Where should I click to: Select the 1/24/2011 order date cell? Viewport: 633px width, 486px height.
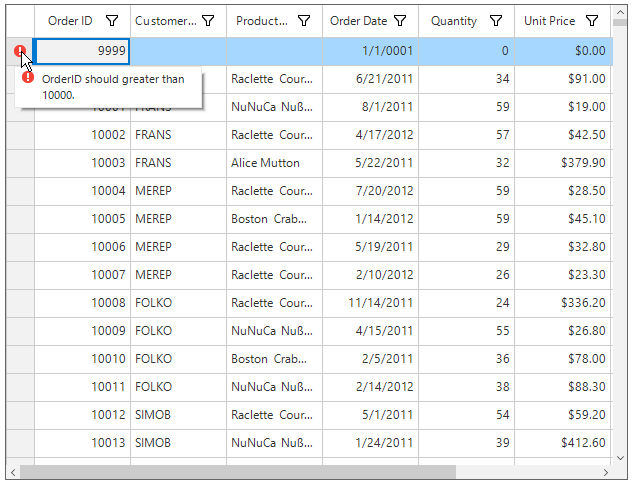(x=371, y=443)
